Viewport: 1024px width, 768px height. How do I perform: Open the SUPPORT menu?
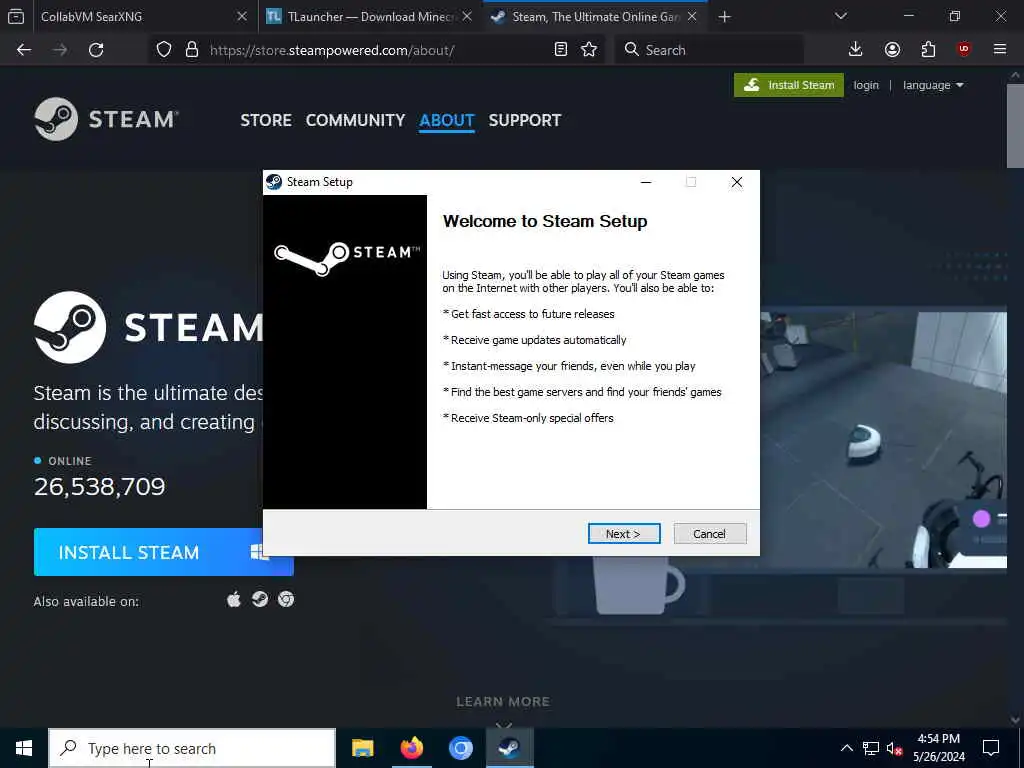[x=524, y=120]
